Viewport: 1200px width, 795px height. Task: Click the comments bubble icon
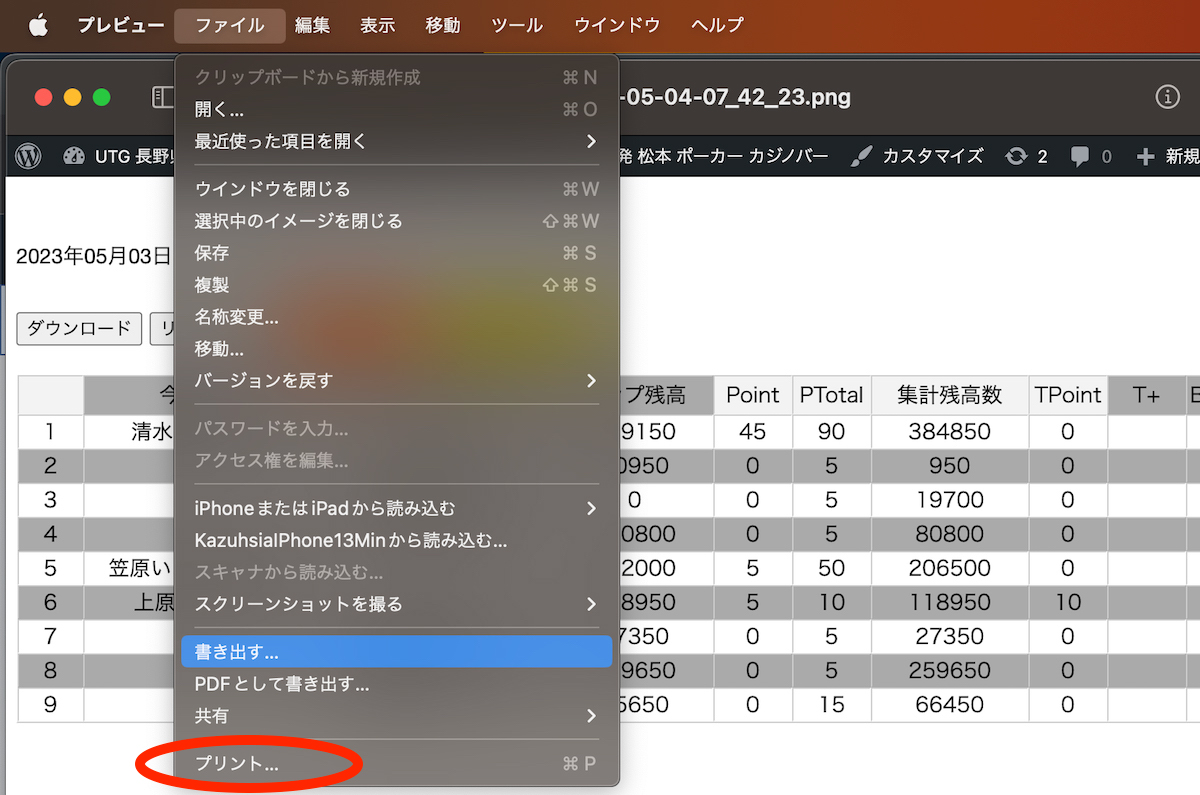click(1079, 156)
